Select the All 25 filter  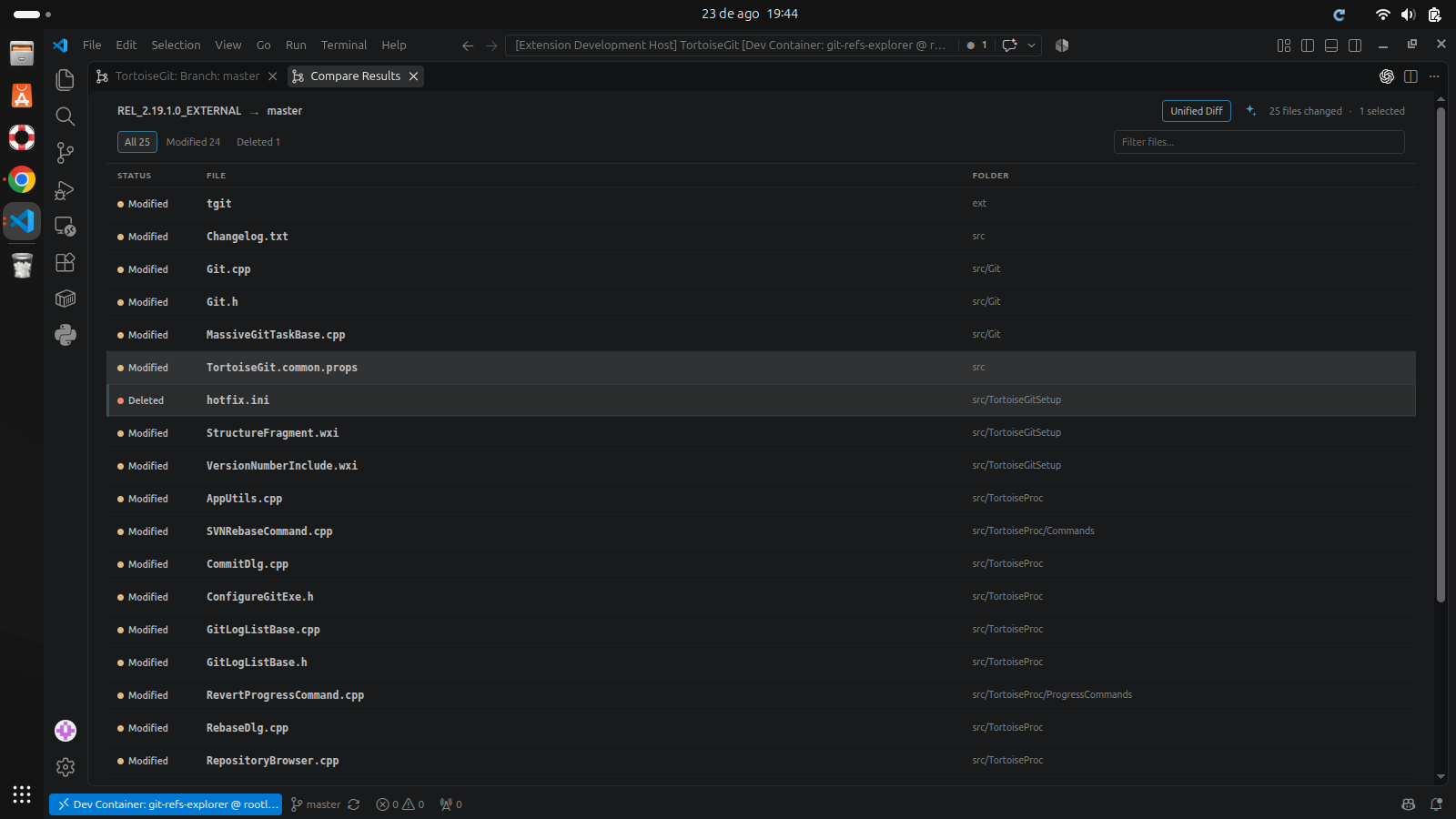137,142
